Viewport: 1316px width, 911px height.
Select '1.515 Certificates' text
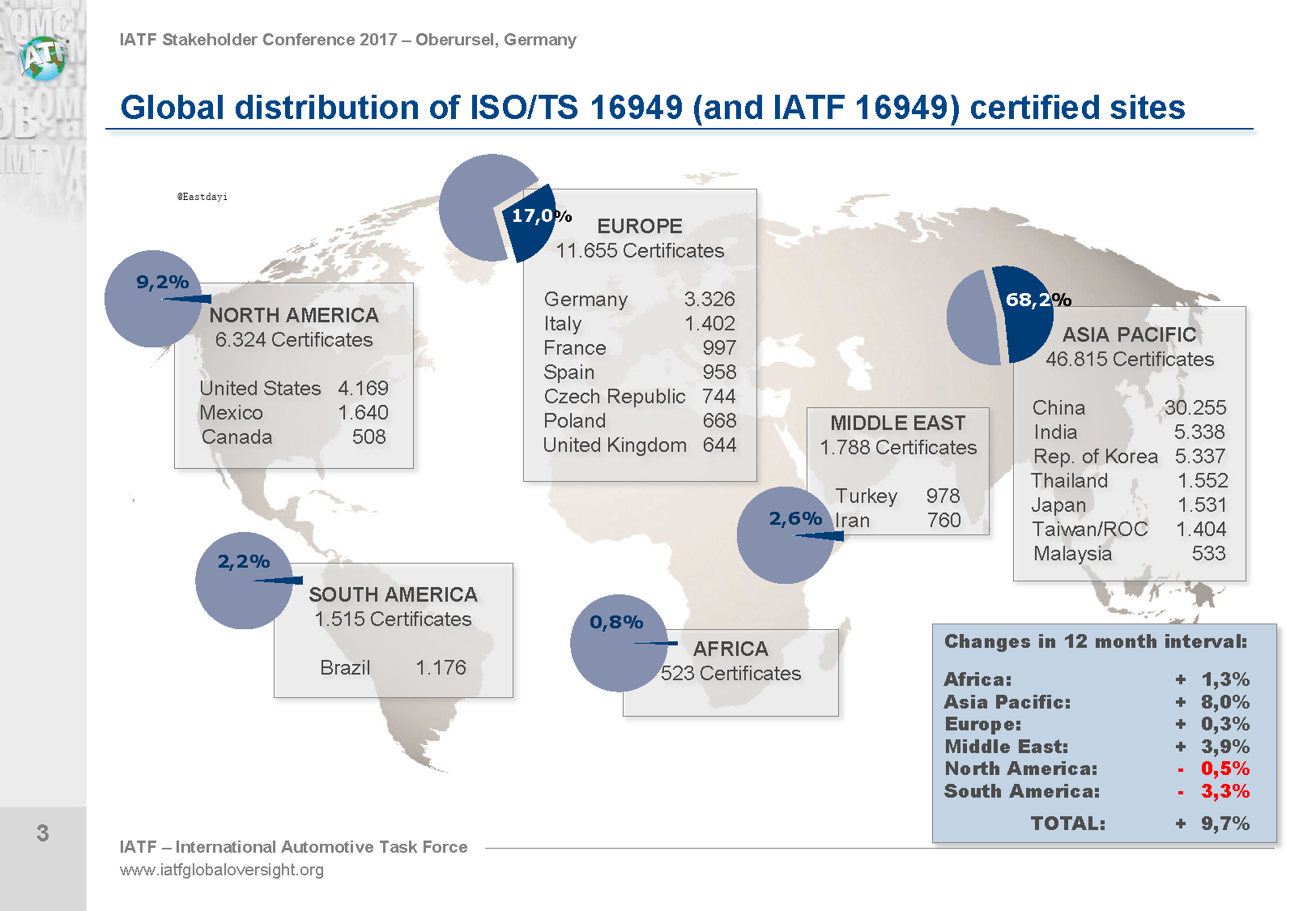(394, 619)
